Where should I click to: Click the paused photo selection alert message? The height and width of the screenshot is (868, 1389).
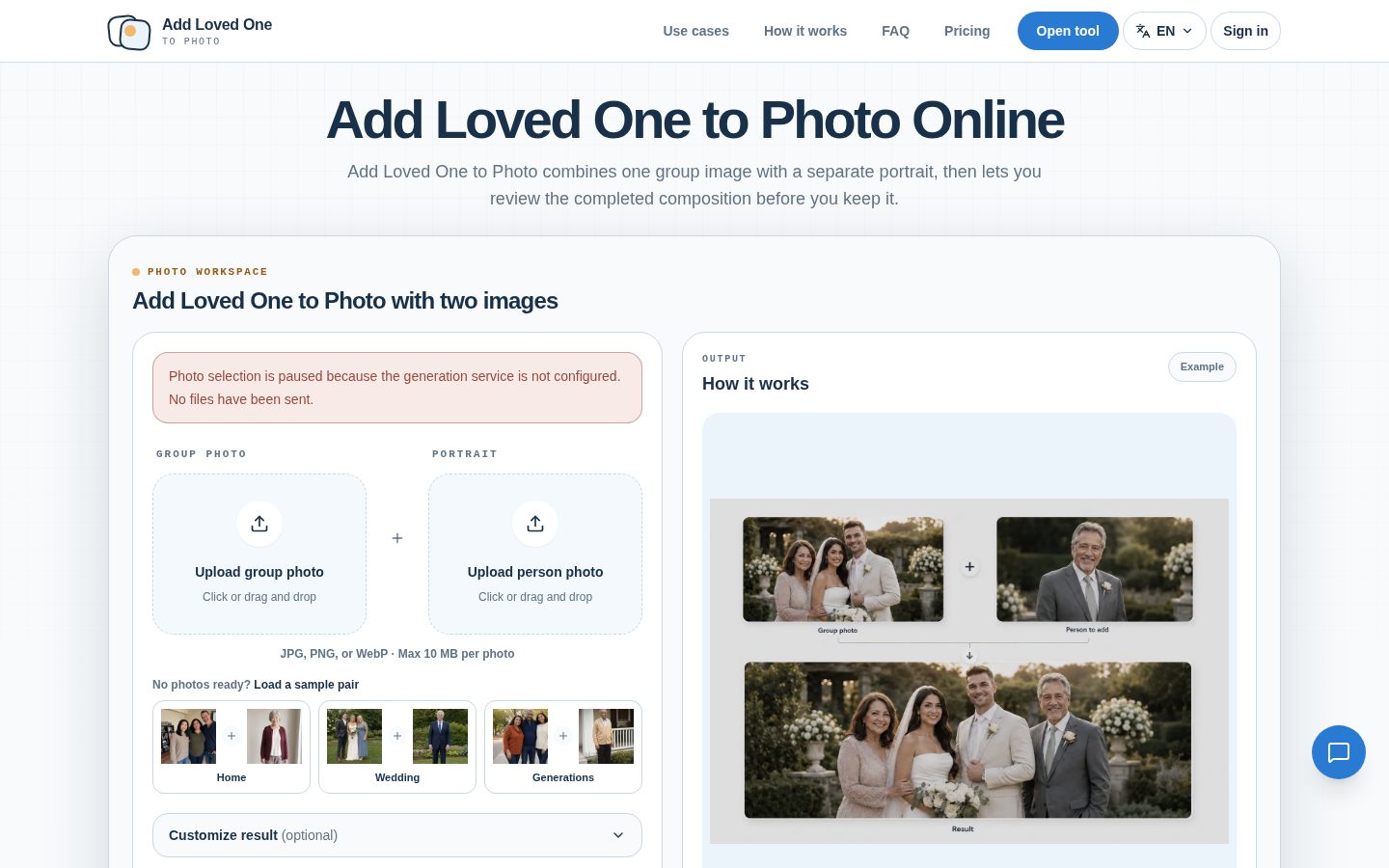coord(397,388)
